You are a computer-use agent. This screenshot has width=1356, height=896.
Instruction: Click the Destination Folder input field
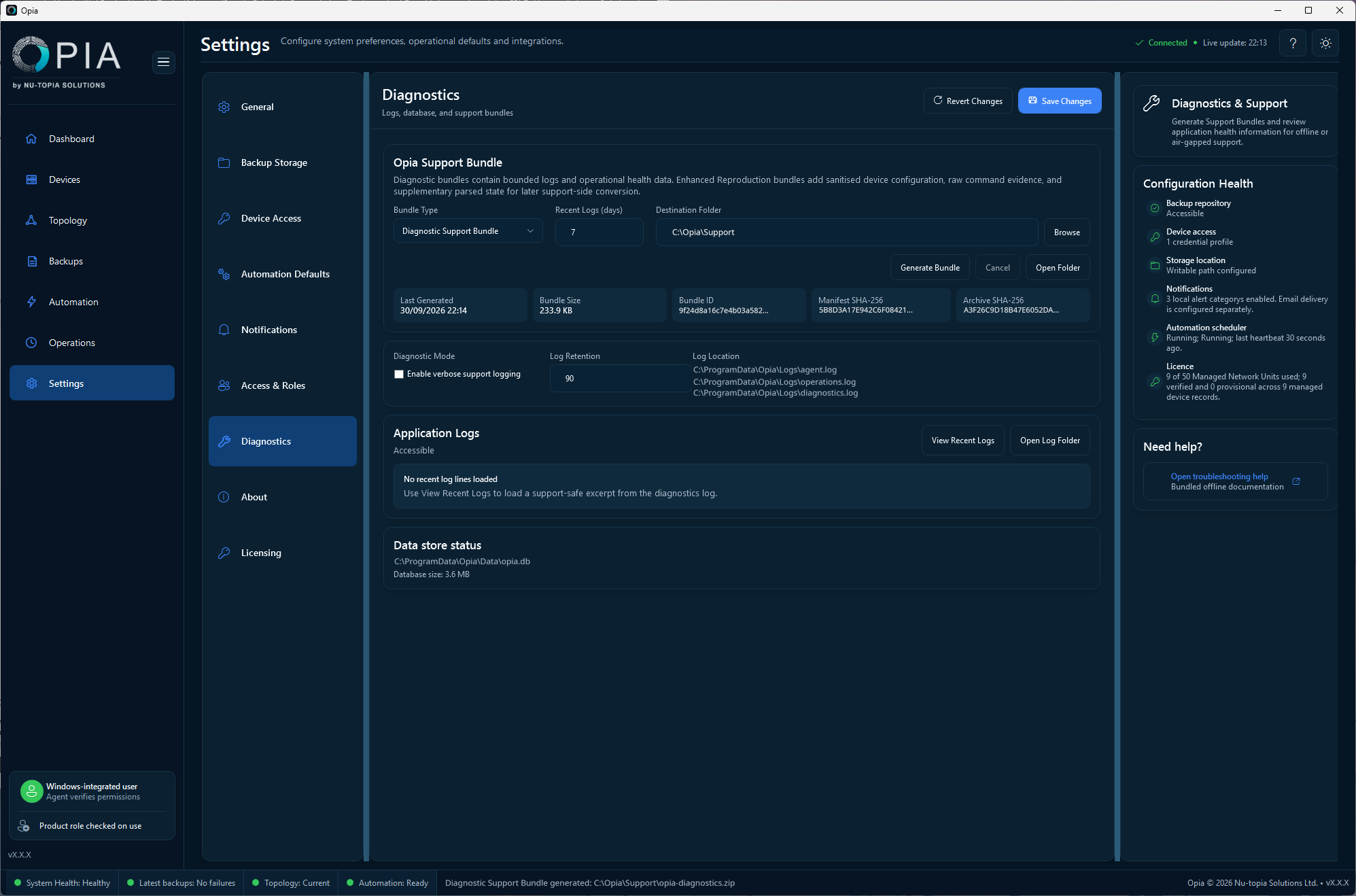[x=847, y=232]
